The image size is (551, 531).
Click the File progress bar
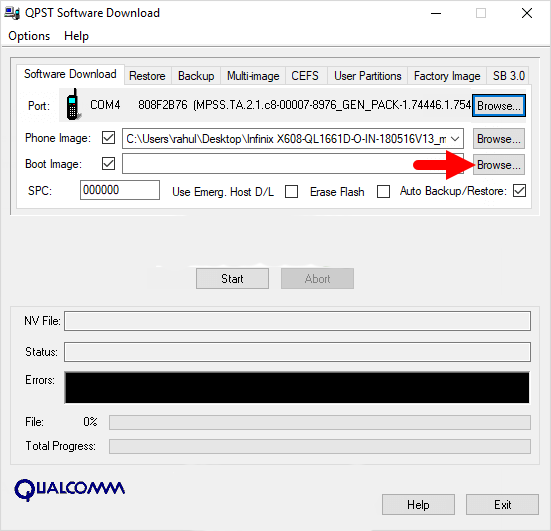(x=320, y=422)
